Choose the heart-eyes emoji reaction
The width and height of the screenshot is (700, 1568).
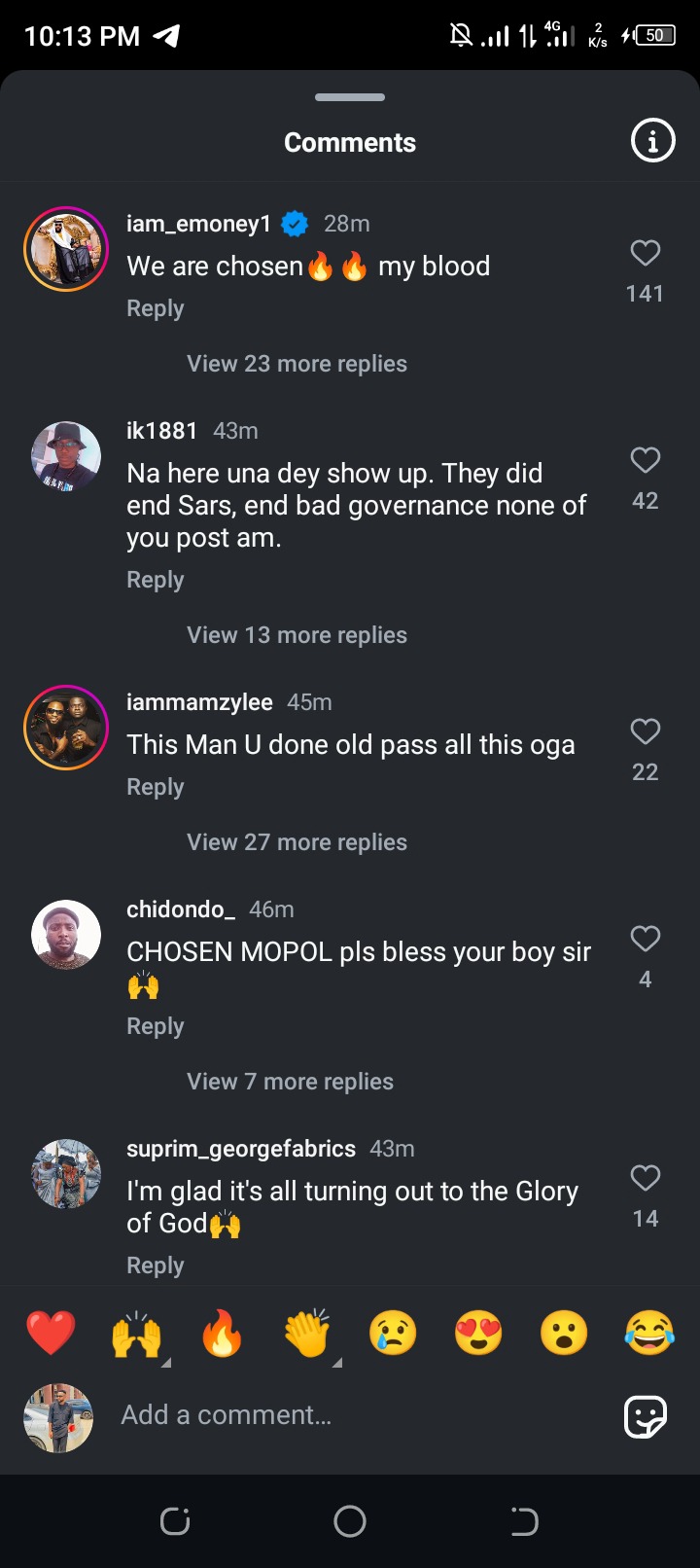coord(478,1333)
